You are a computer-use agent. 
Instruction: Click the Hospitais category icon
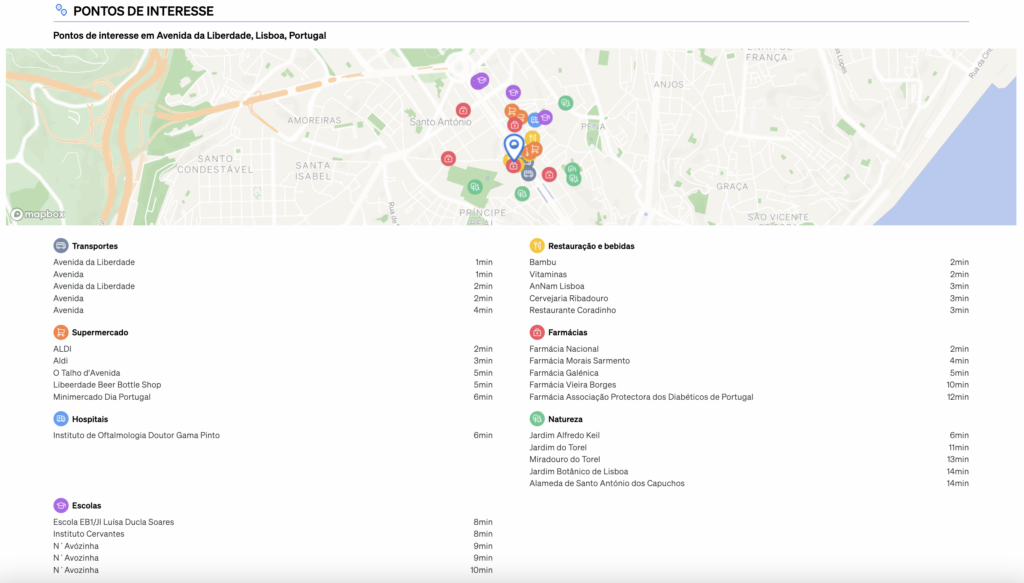(61, 418)
